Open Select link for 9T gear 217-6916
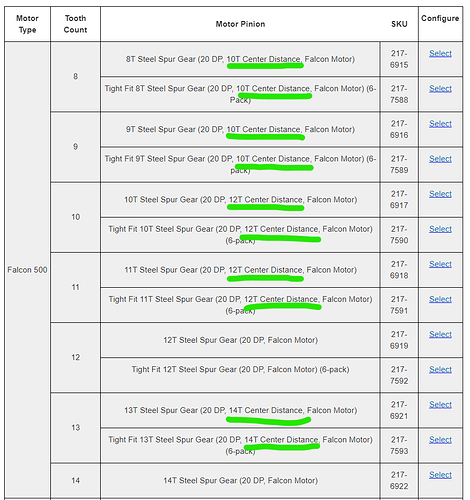This screenshot has height=500, width=470. click(x=440, y=124)
